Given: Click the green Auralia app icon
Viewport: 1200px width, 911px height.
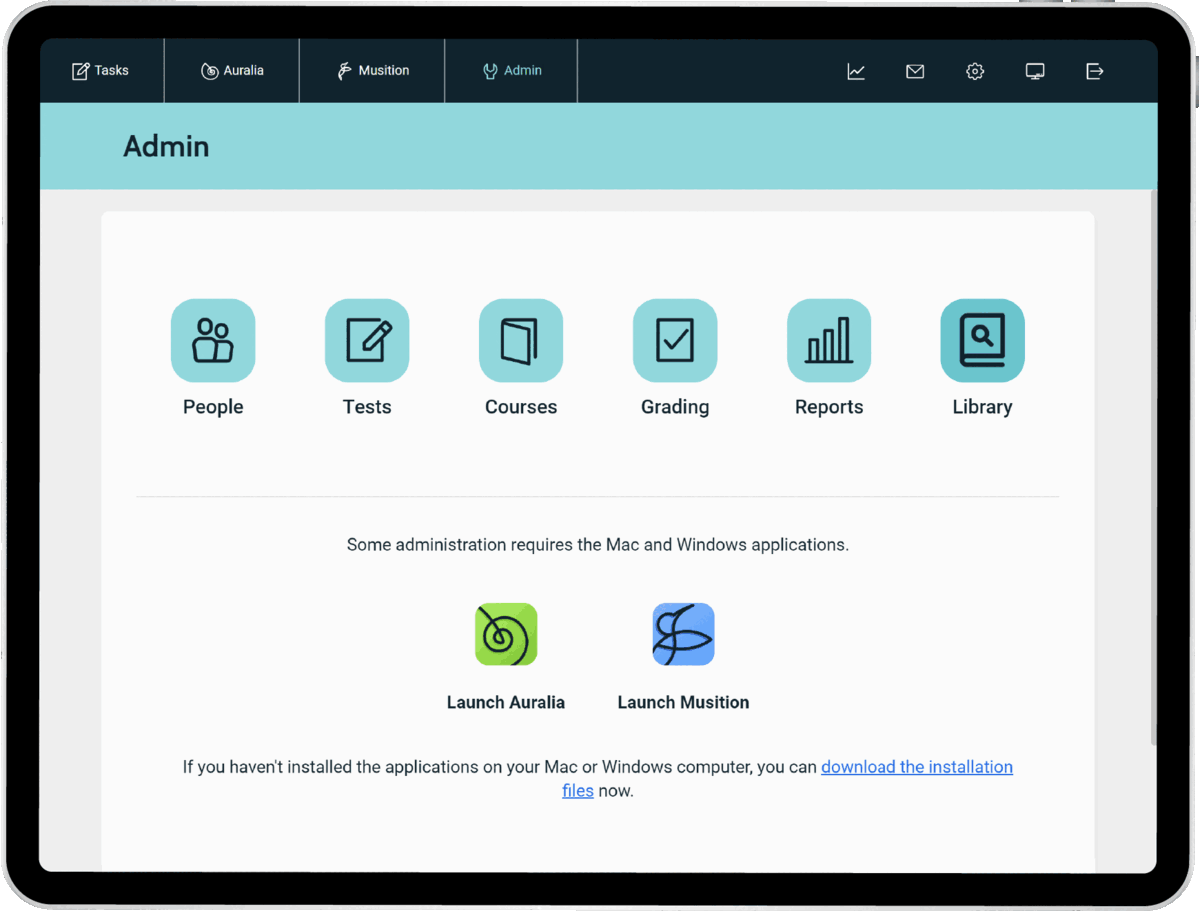Looking at the screenshot, I should coord(506,634).
